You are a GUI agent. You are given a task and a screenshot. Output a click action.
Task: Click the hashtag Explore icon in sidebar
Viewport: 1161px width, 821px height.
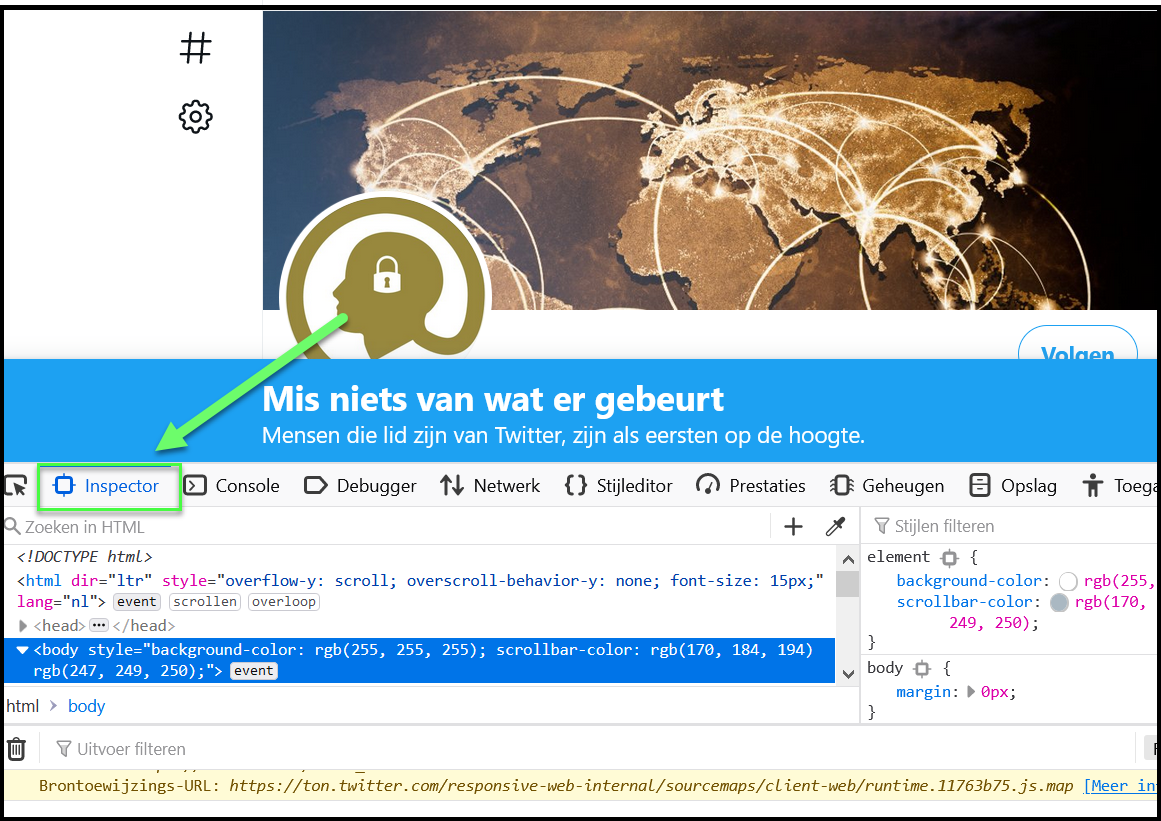(195, 47)
